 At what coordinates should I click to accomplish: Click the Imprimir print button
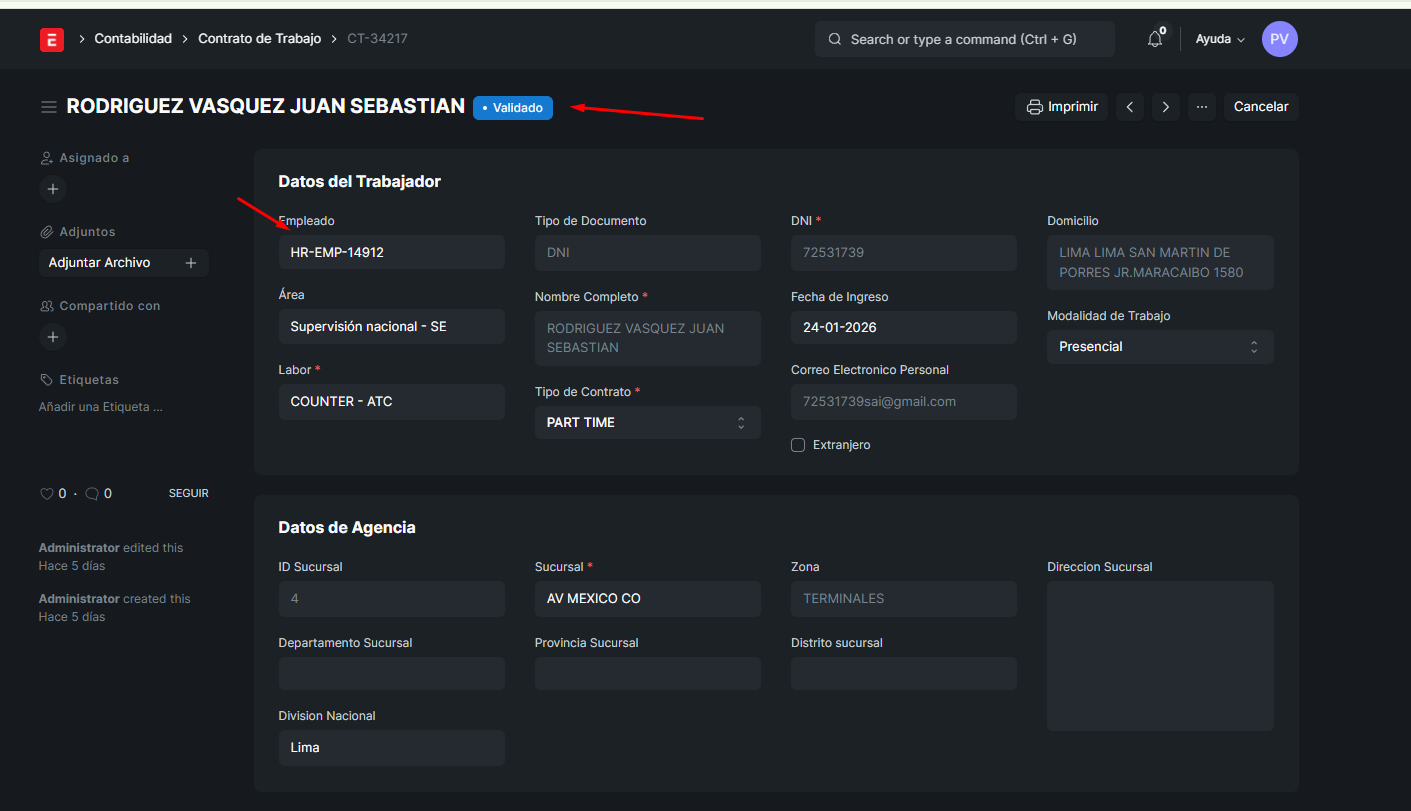click(x=1061, y=107)
